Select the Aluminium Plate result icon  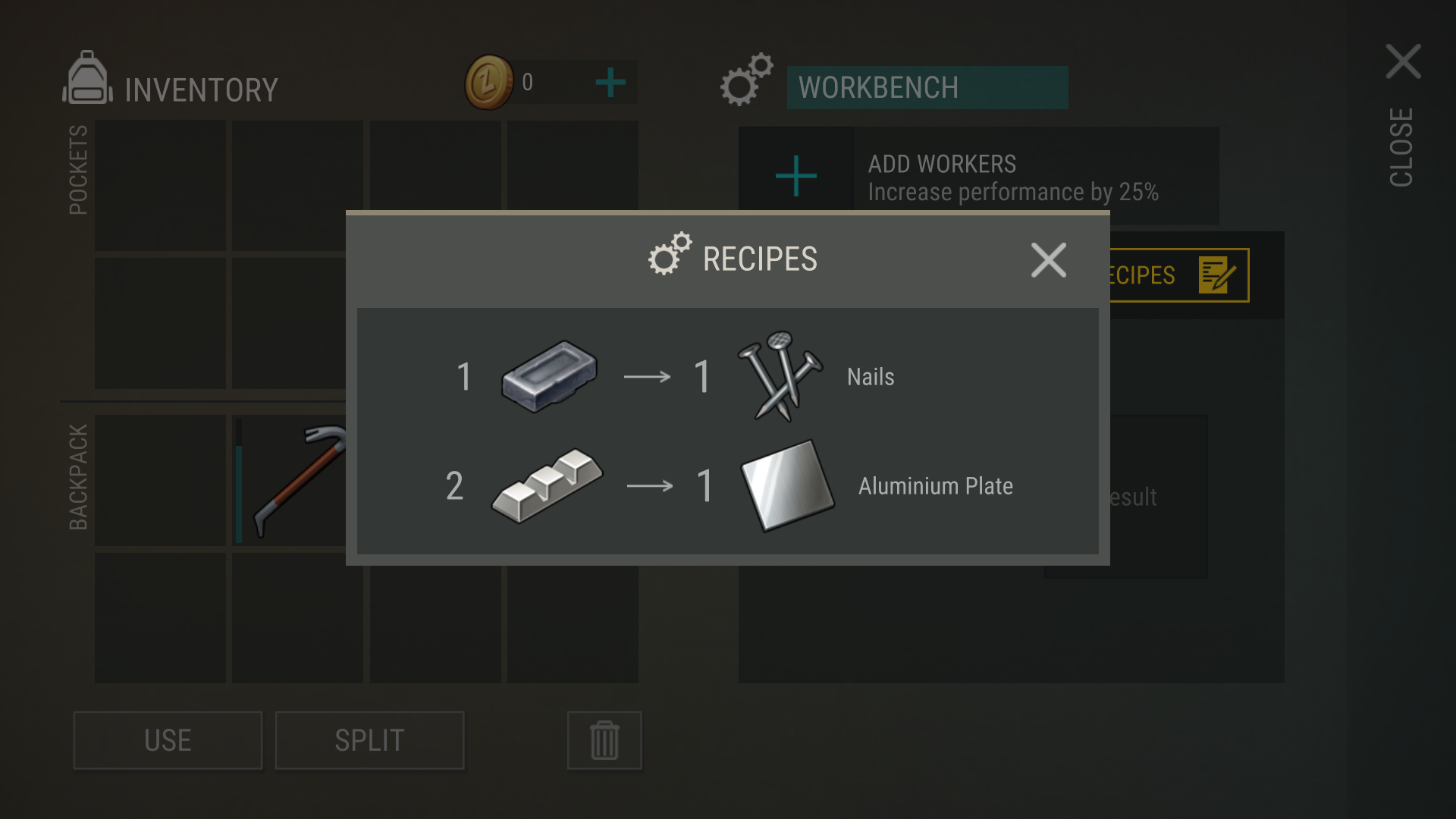[787, 486]
